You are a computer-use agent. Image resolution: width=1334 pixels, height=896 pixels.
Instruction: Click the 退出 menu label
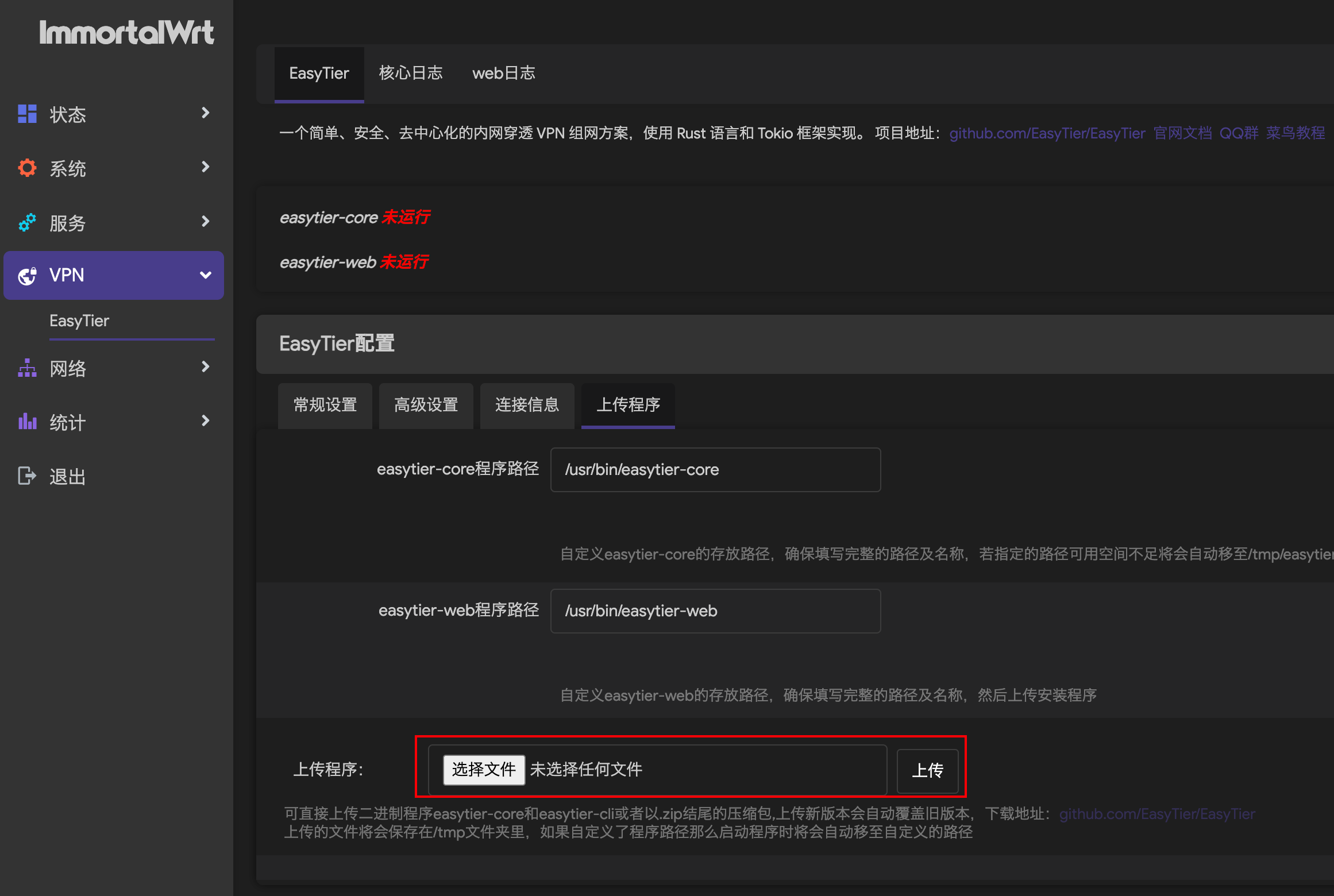coord(67,477)
